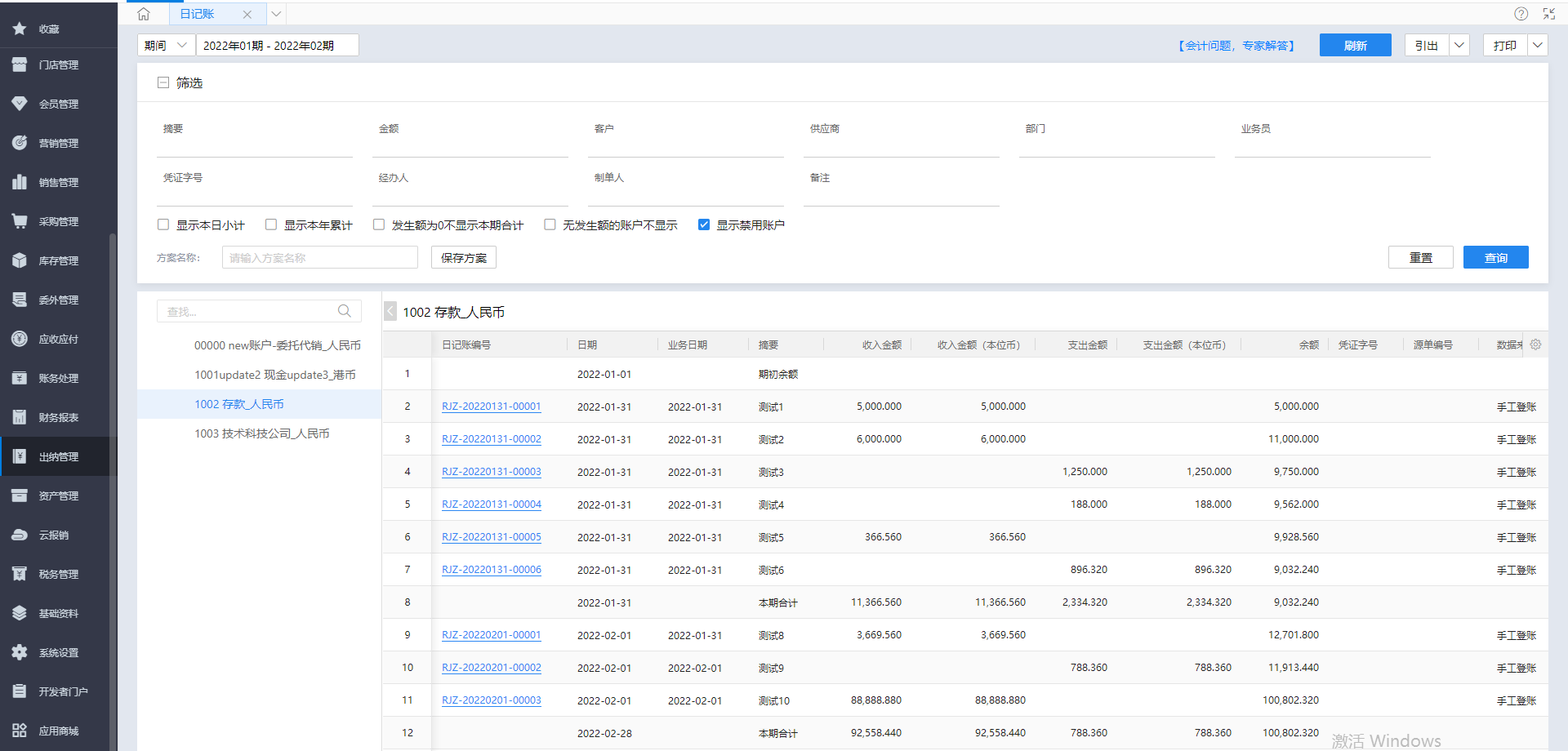Open table column settings gear icon
This screenshot has height=751, width=1568.
[1535, 344]
